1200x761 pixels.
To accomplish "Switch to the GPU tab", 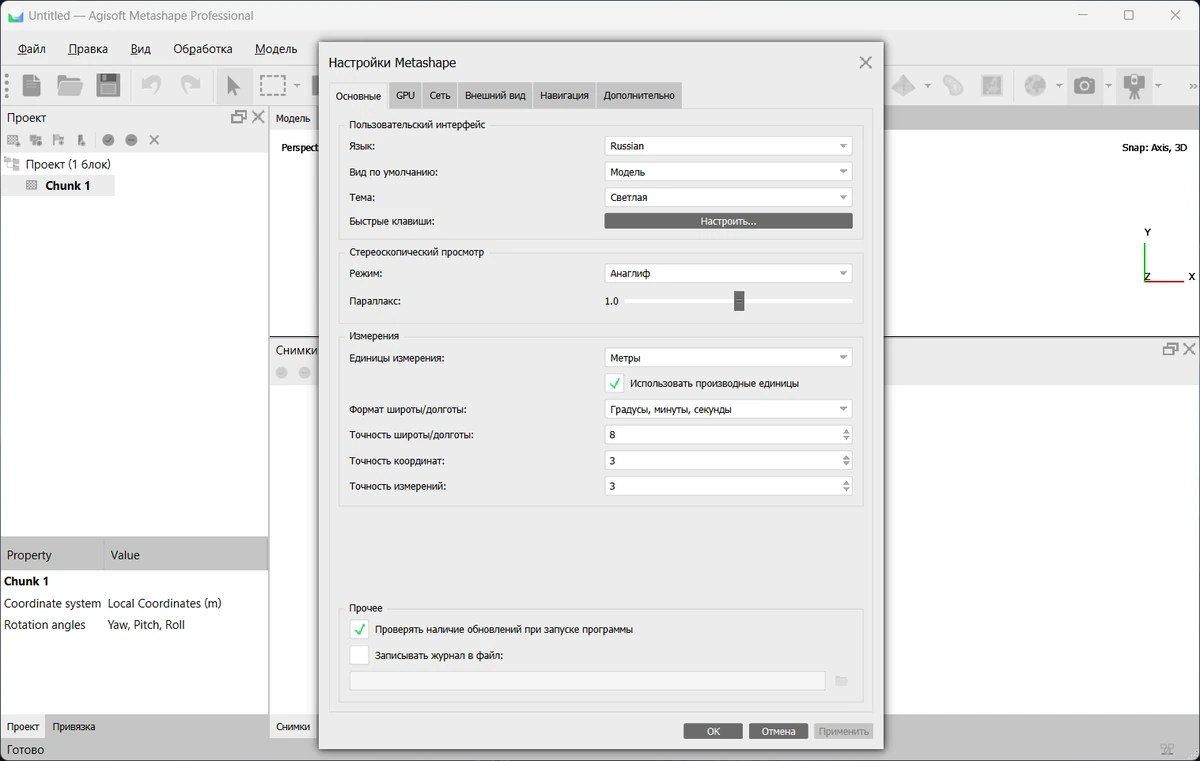I will point(405,96).
